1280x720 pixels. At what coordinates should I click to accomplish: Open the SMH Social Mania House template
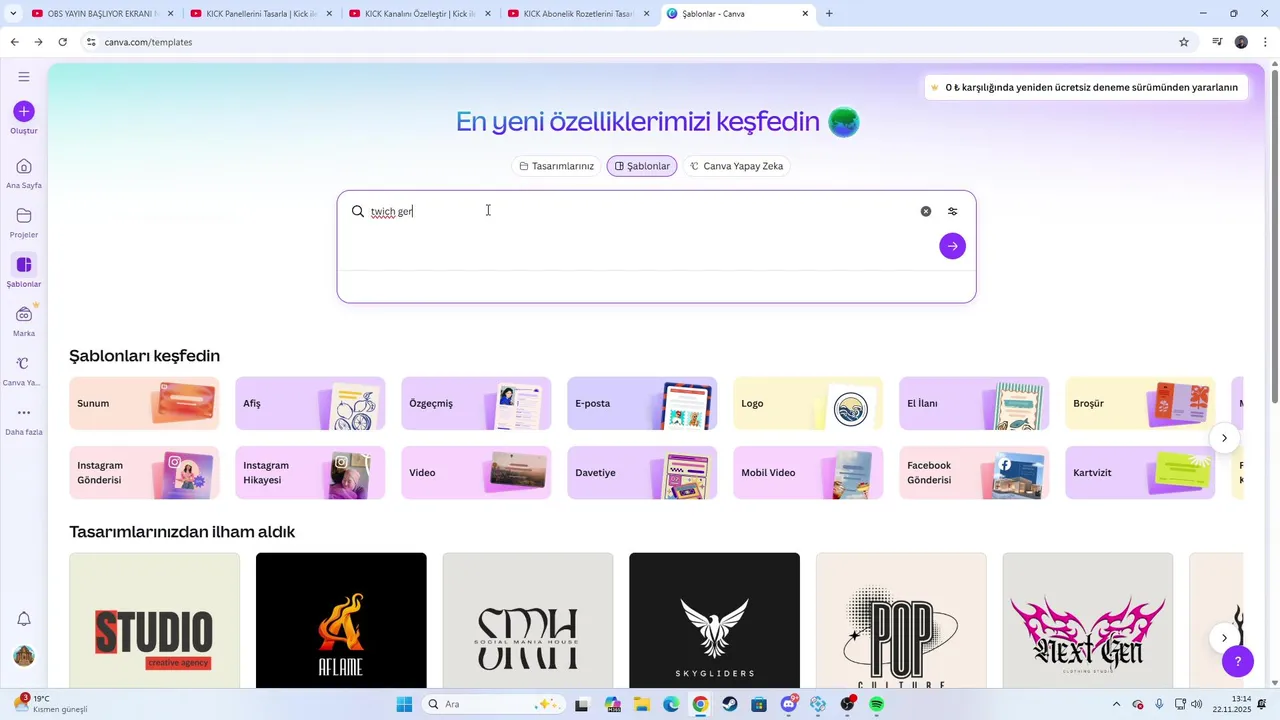(528, 620)
